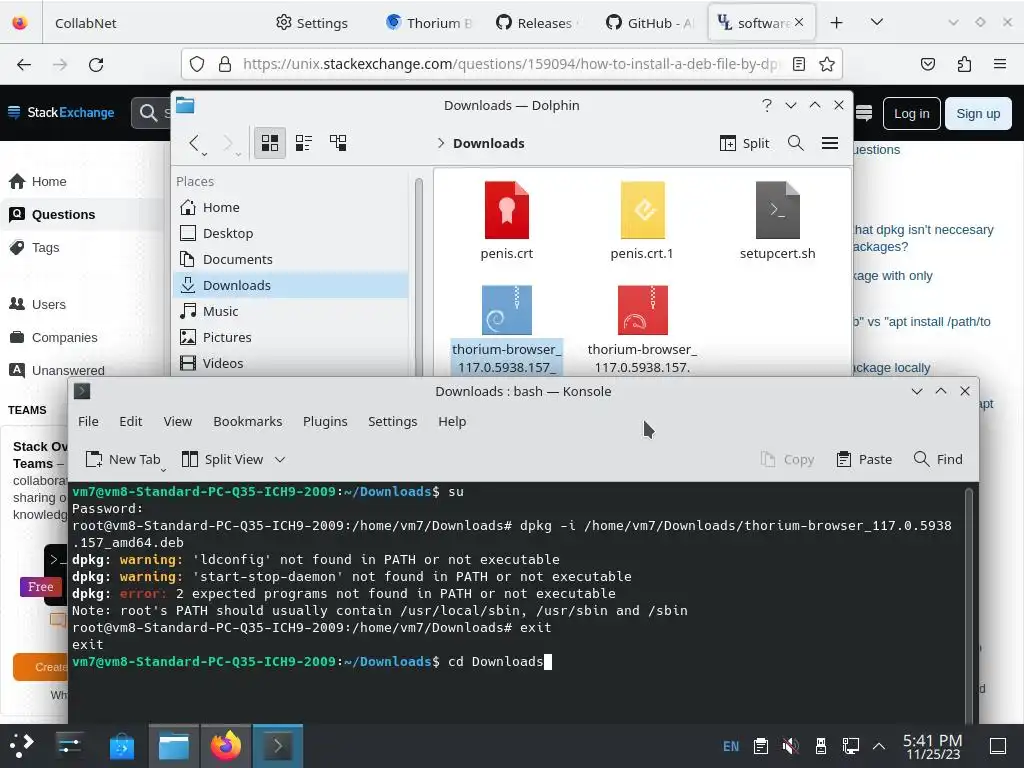The image size is (1024, 768).
Task: Expand hidden system tray icons arrow
Action: (879, 746)
